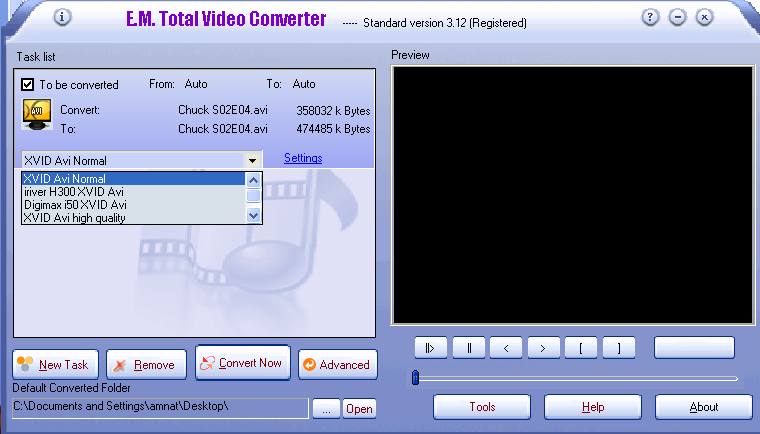Start conversion with Convert Now
Viewport: 760px width, 434px height.
[243, 363]
